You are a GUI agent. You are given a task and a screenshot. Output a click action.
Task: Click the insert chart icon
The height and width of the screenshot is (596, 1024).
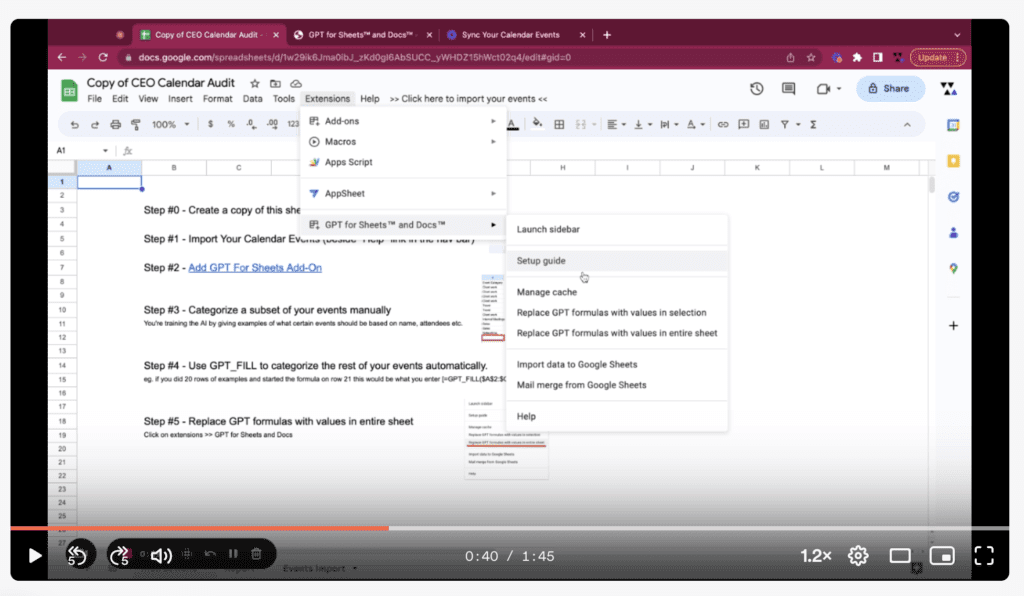pos(764,125)
